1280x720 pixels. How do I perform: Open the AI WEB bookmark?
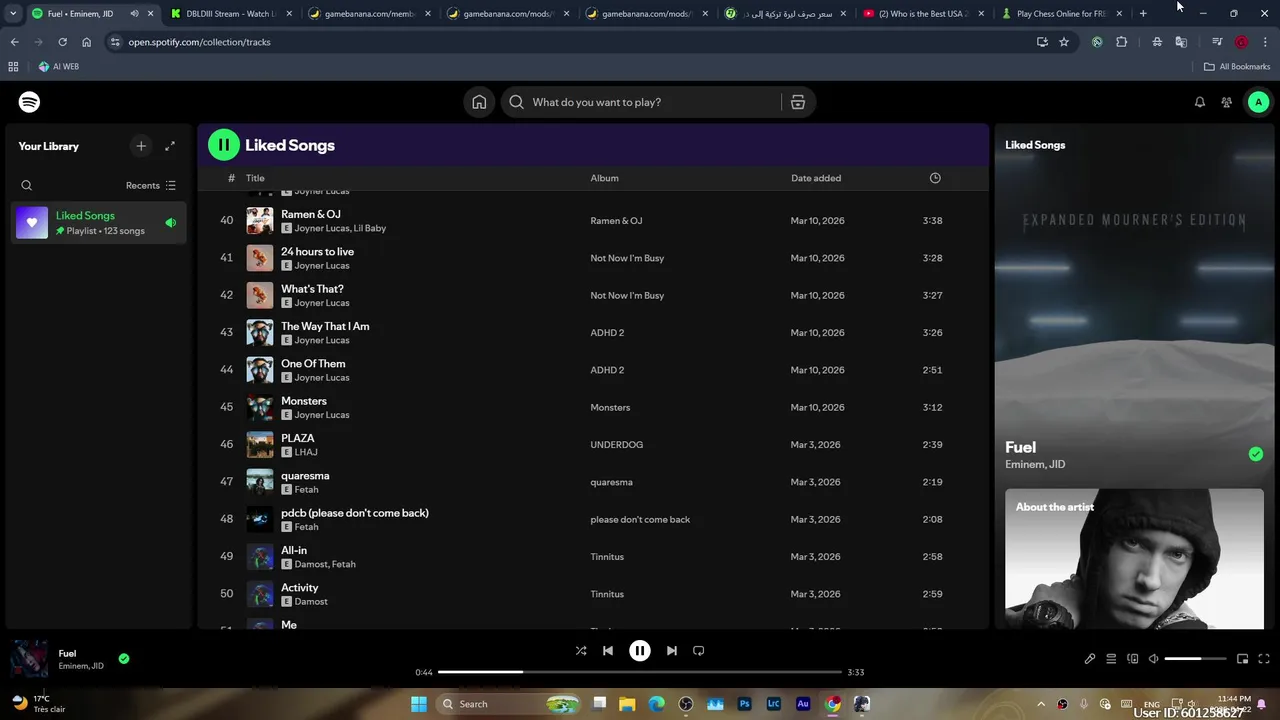click(58, 67)
